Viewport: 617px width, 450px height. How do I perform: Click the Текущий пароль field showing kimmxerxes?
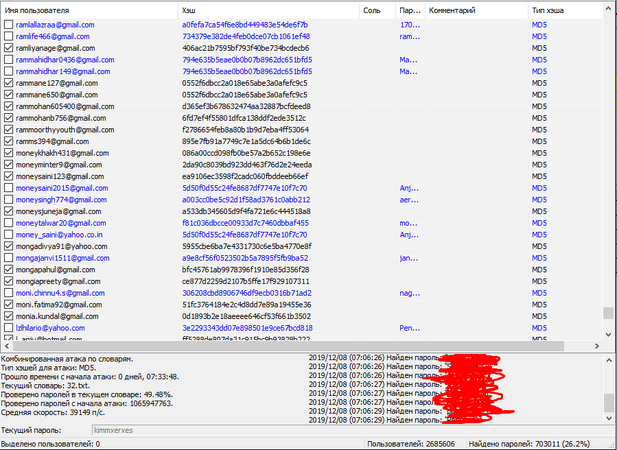tap(353, 430)
